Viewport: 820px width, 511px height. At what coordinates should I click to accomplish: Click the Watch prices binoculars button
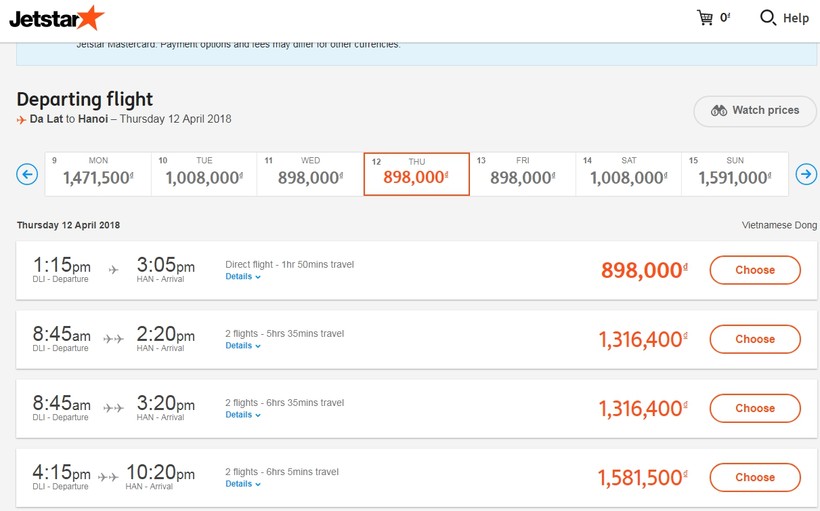(x=755, y=111)
